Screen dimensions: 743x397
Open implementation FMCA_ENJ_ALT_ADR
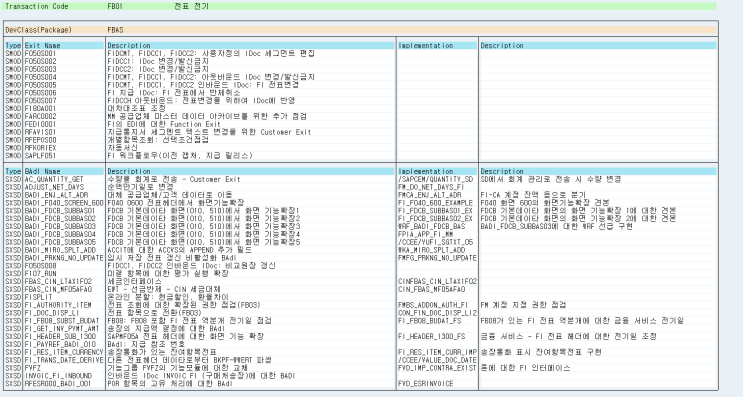(x=429, y=195)
